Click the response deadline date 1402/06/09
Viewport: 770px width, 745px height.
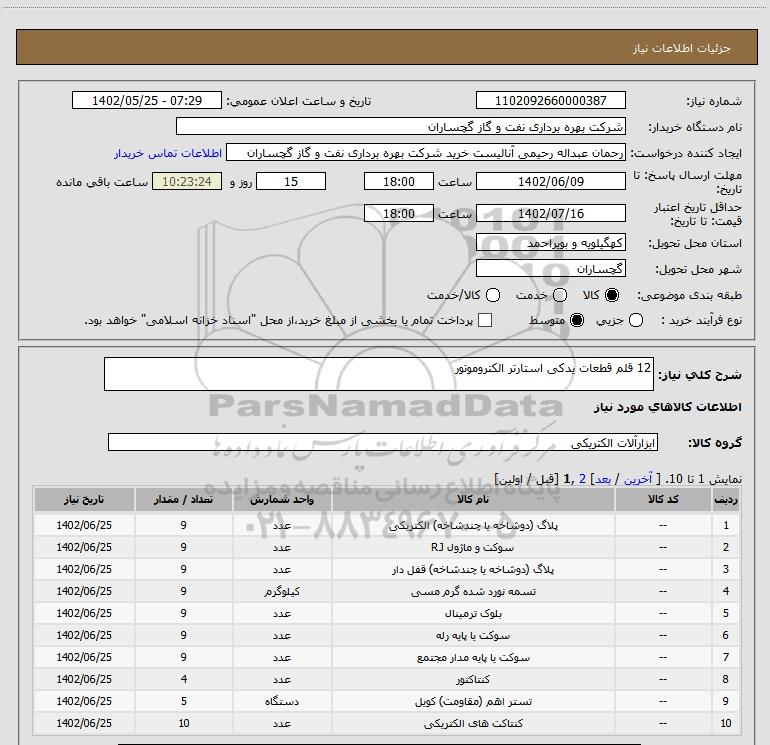pos(550,181)
